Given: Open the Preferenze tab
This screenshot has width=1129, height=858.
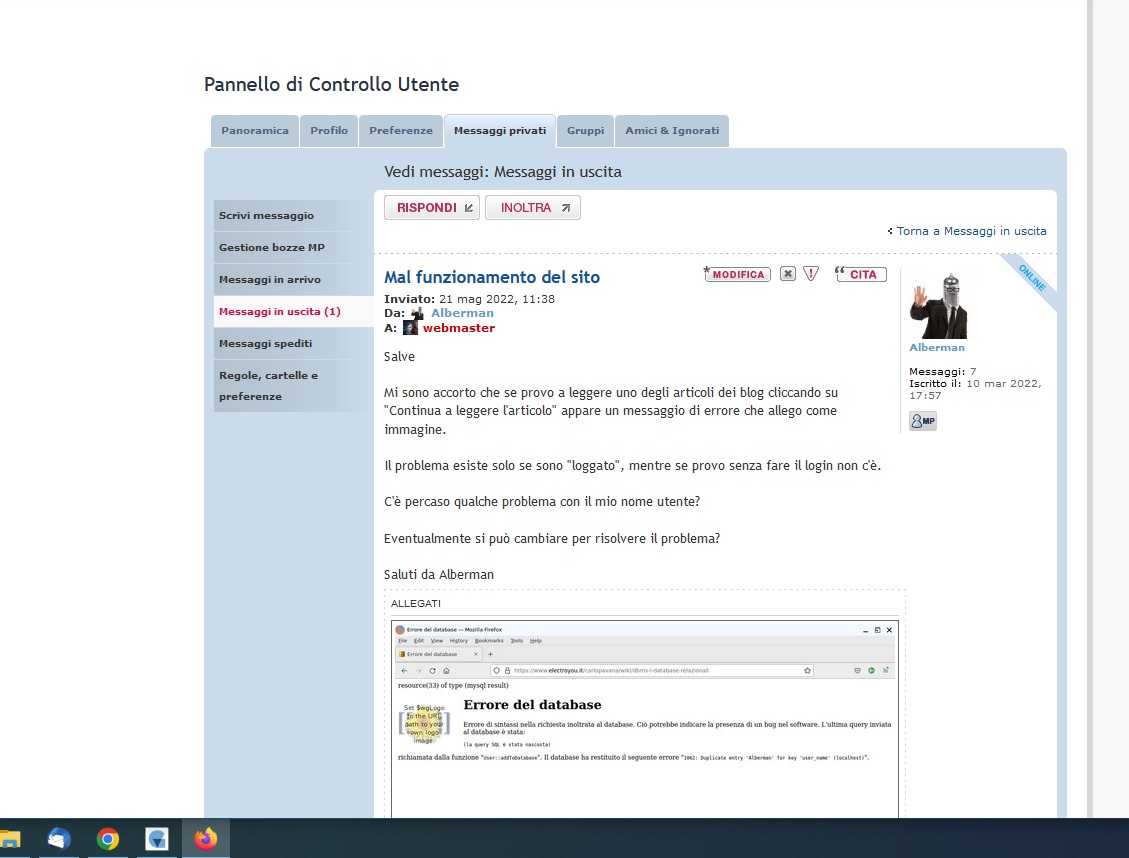Looking at the screenshot, I should [x=400, y=131].
